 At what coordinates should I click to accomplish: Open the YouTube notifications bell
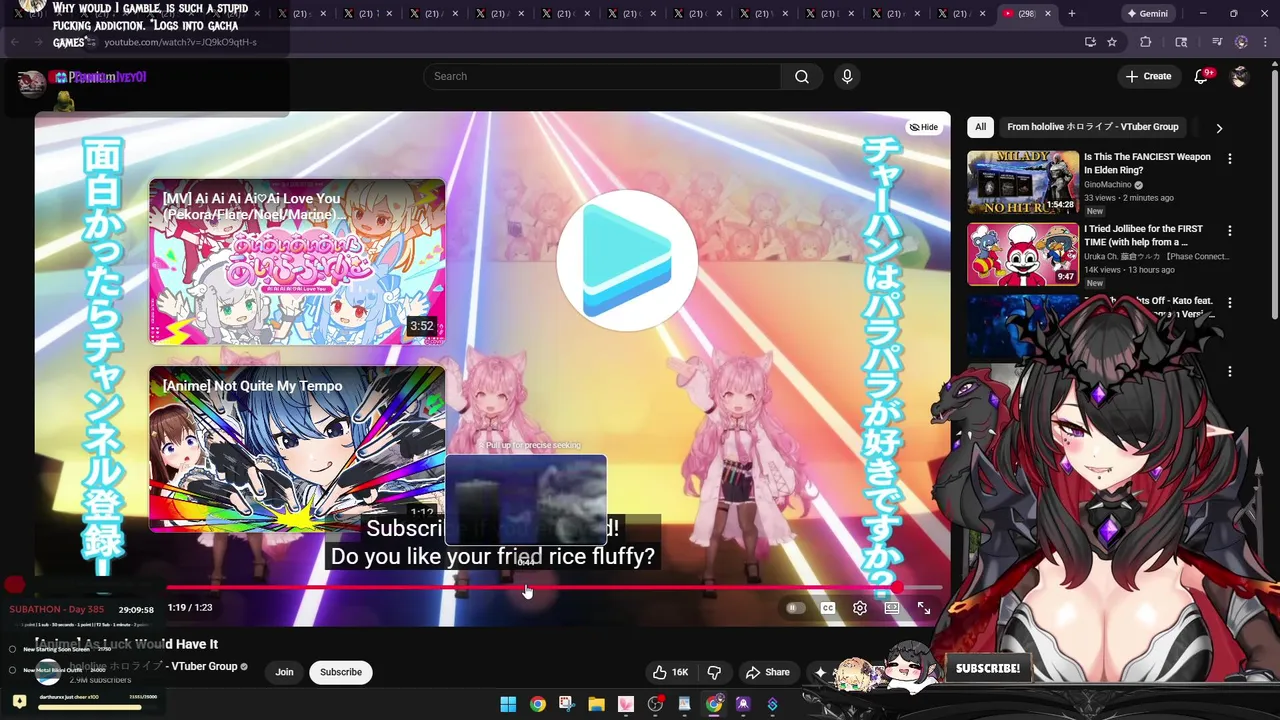(1201, 76)
